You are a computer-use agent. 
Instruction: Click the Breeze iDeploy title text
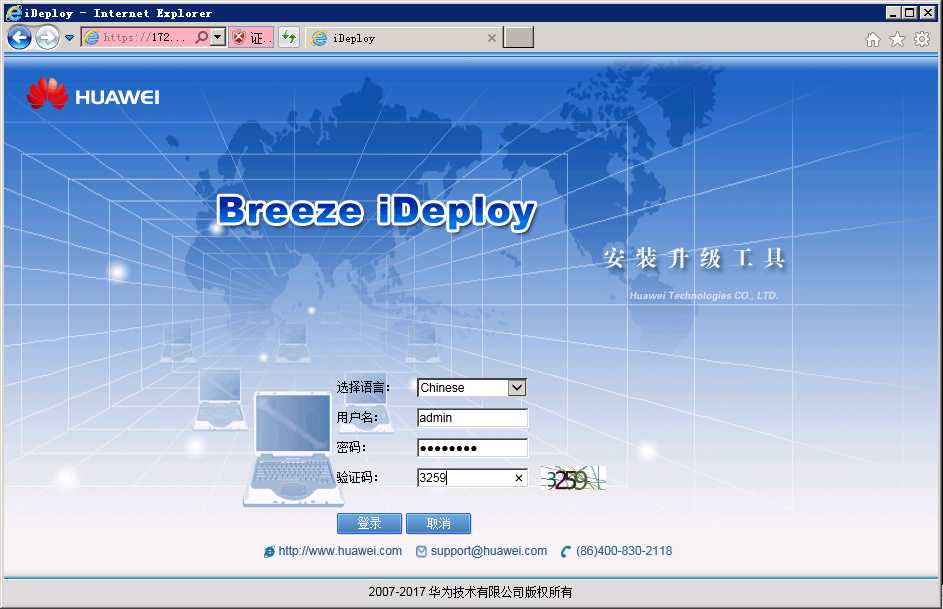pyautogui.click(x=376, y=212)
